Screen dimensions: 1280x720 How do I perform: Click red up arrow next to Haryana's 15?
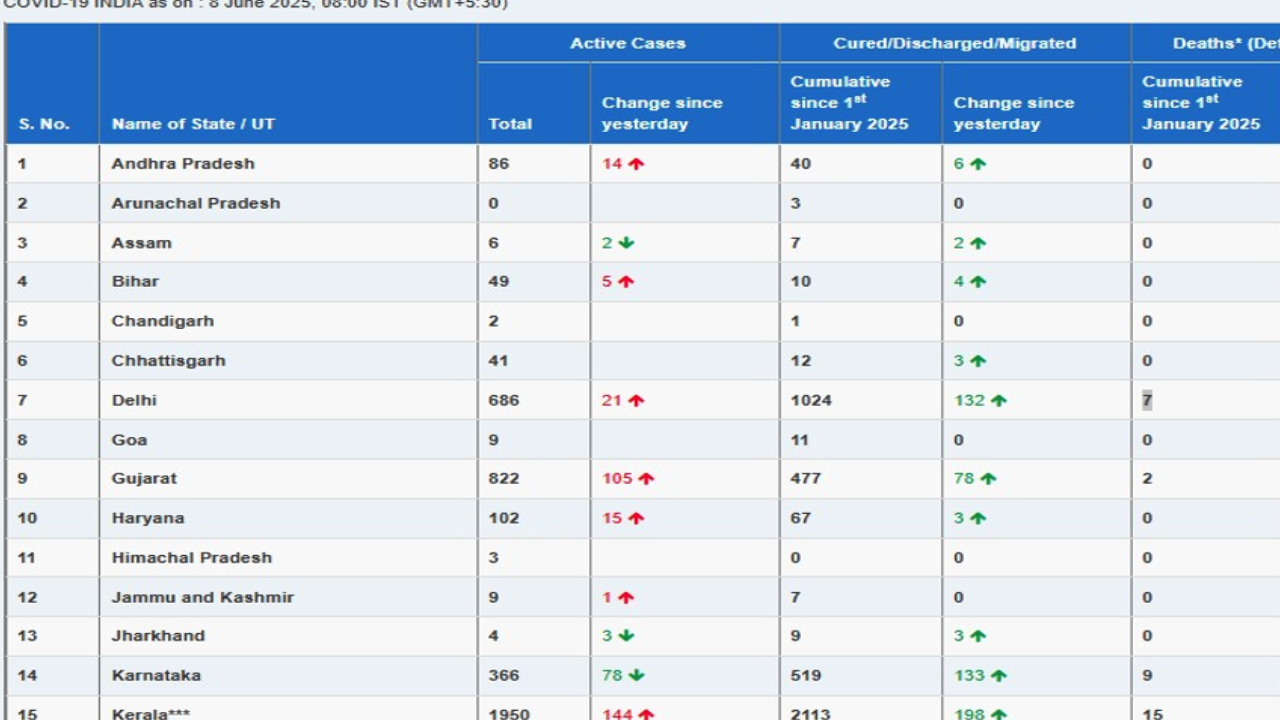pyautogui.click(x=636, y=519)
